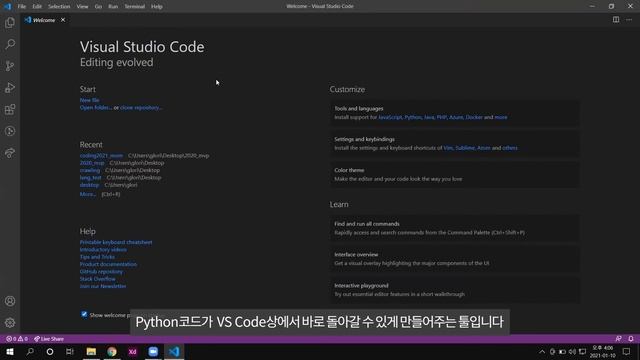This screenshot has height=360, width=640.
Task: Click the Color theme card
Action: 454,175
